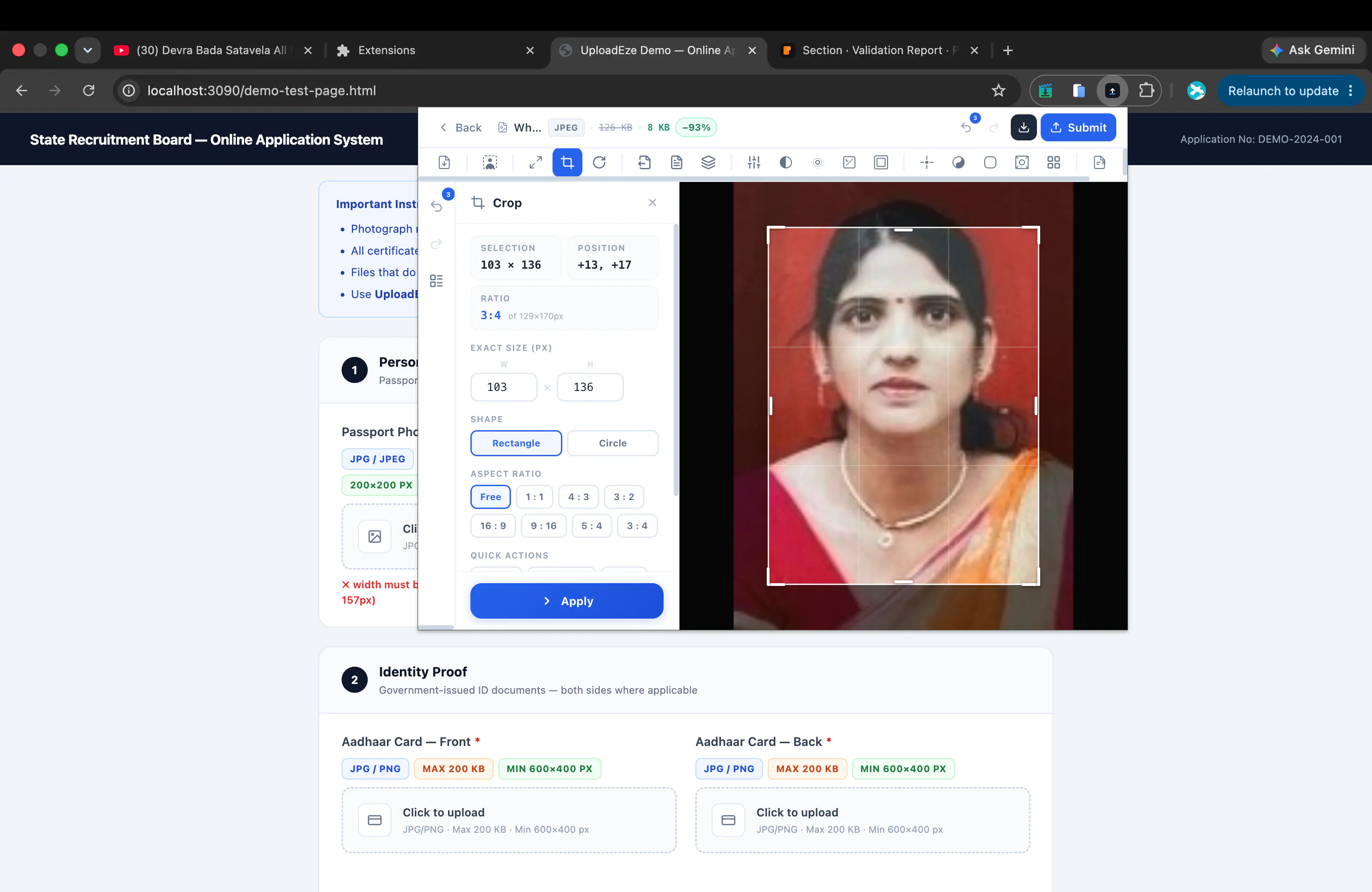This screenshot has height=892, width=1372.
Task: Bookmark this page with the star icon
Action: pos(999,91)
